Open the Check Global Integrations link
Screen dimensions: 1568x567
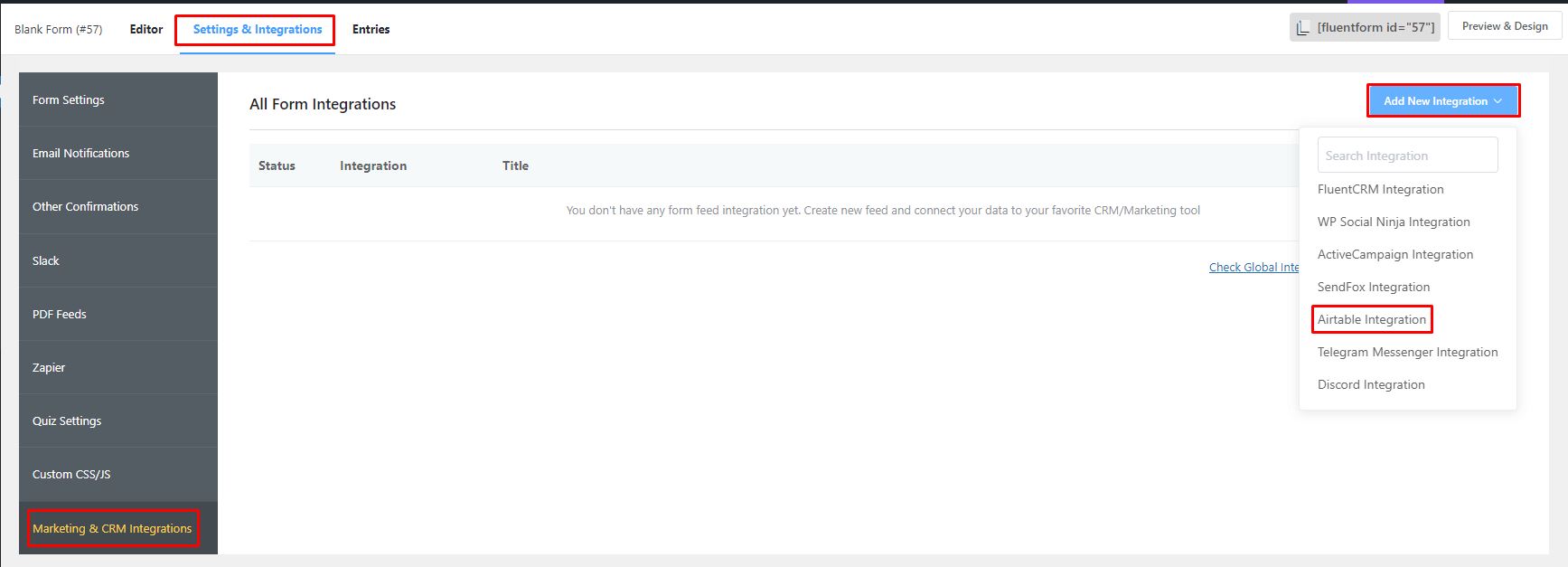(1253, 267)
